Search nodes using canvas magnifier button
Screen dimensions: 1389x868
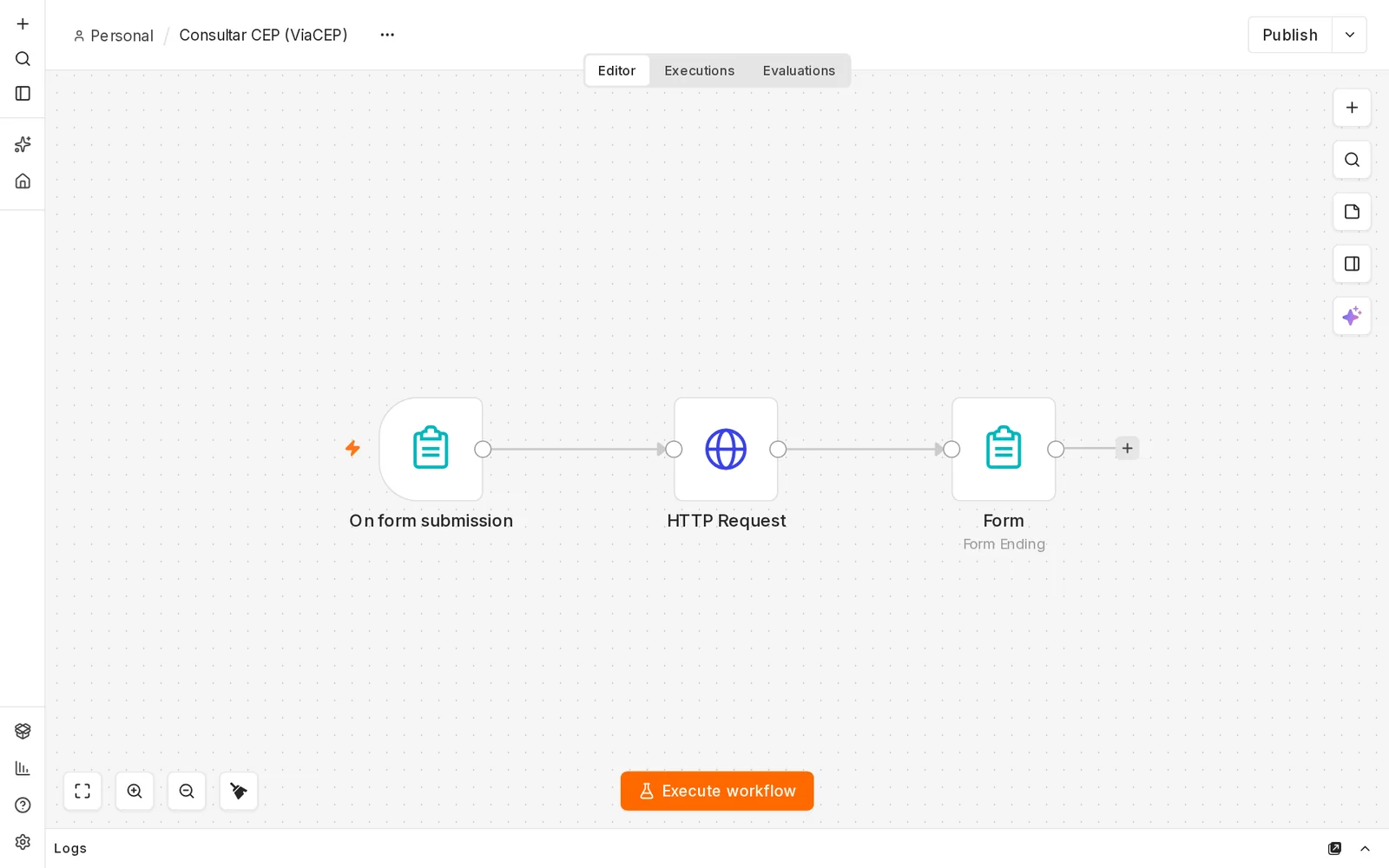click(x=1352, y=160)
